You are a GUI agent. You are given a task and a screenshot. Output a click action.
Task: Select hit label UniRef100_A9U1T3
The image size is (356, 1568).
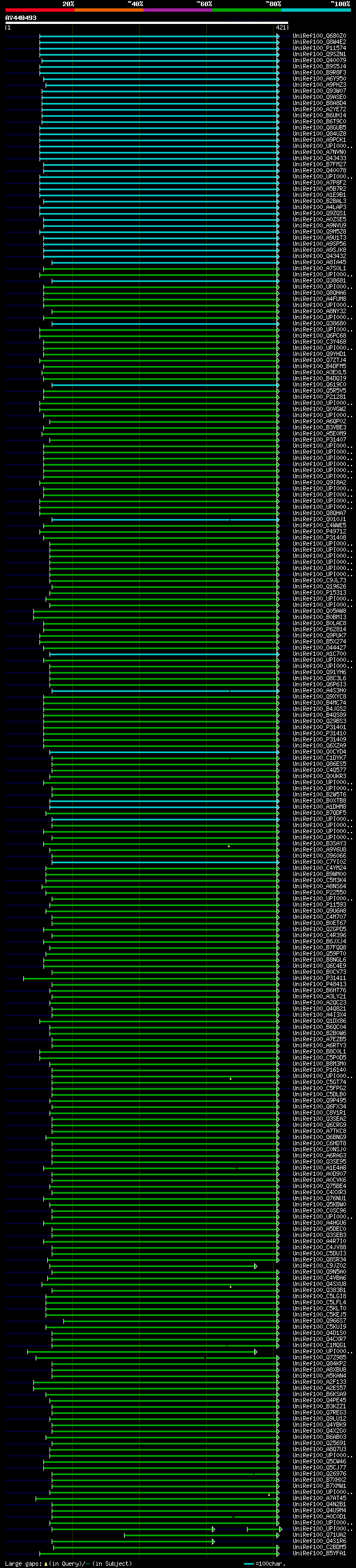[319, 238]
